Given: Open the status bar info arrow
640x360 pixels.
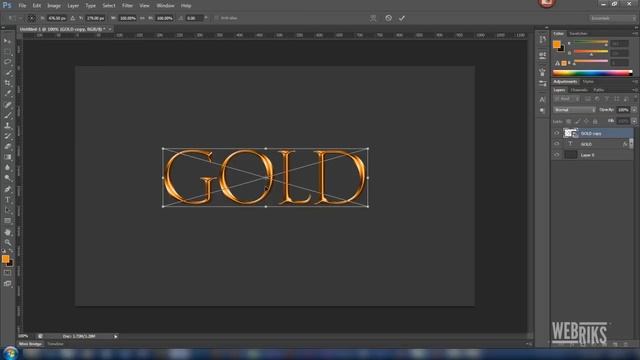Looking at the screenshot, I should point(116,336).
